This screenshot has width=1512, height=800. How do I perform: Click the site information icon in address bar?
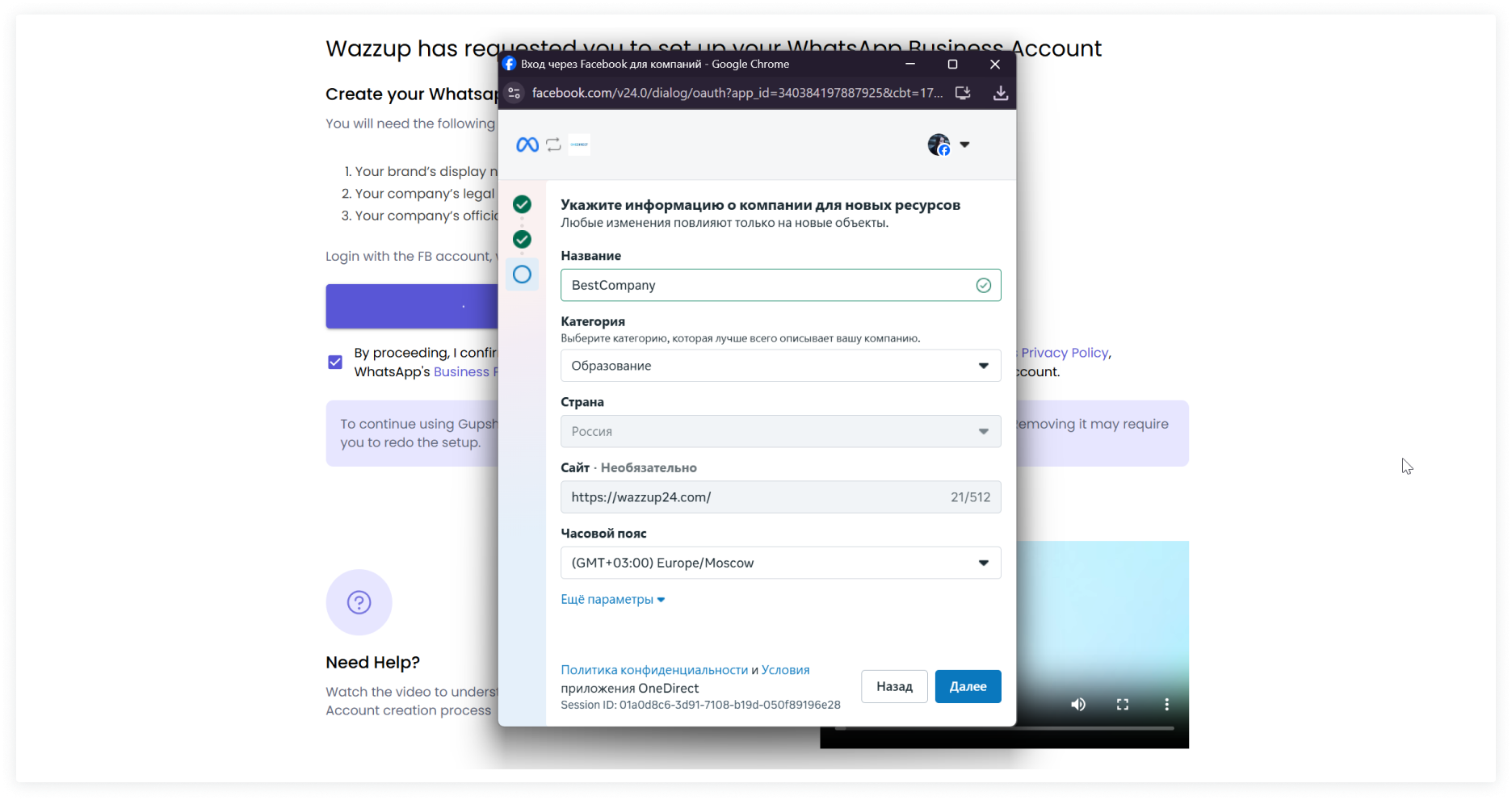click(514, 93)
